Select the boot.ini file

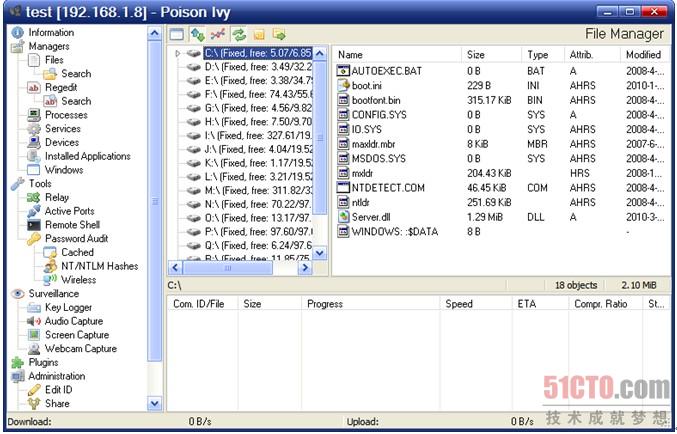pyautogui.click(x=367, y=86)
